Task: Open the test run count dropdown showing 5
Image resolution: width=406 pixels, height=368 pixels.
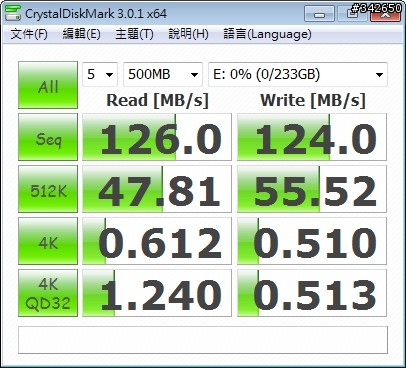Action: click(100, 74)
